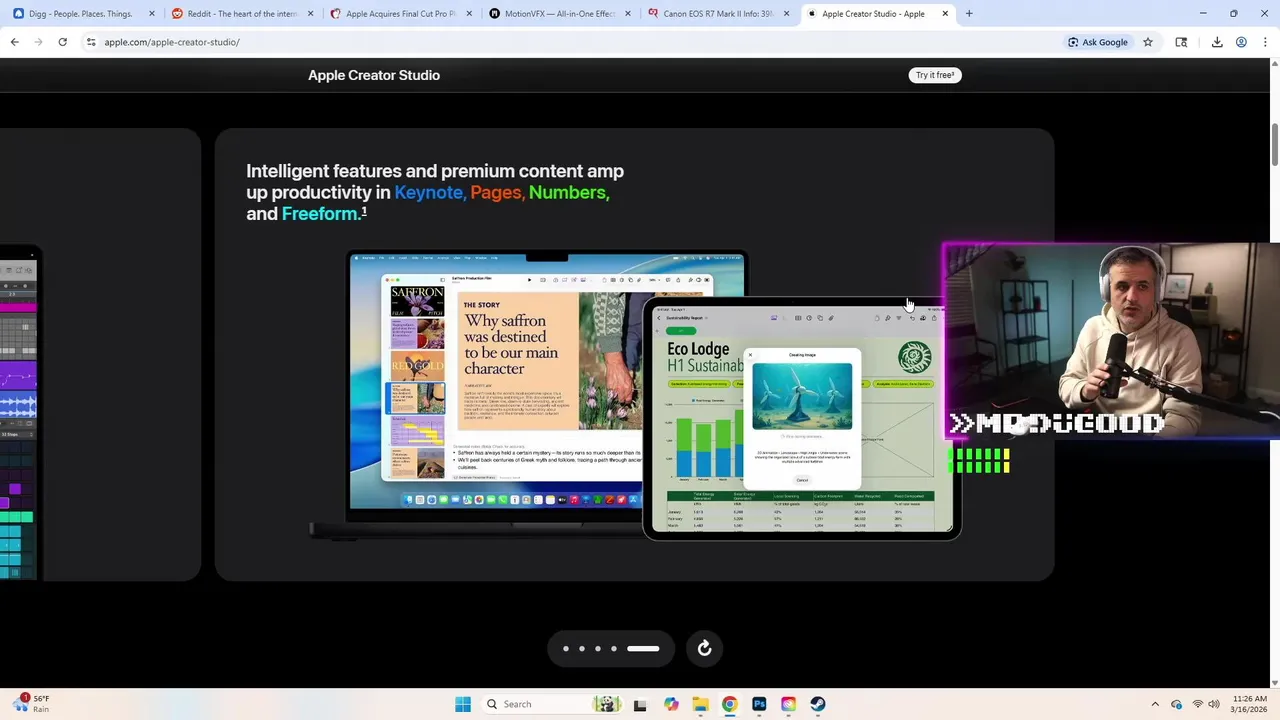The height and width of the screenshot is (720, 1280).
Task: Close the Digg tab
Action: tap(152, 14)
